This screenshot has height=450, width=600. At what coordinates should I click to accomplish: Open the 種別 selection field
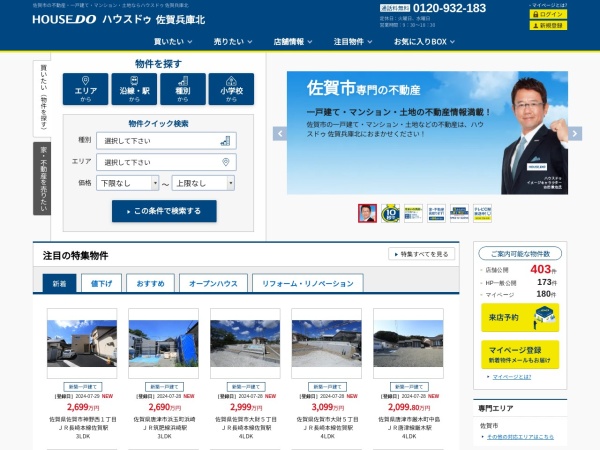pos(166,141)
